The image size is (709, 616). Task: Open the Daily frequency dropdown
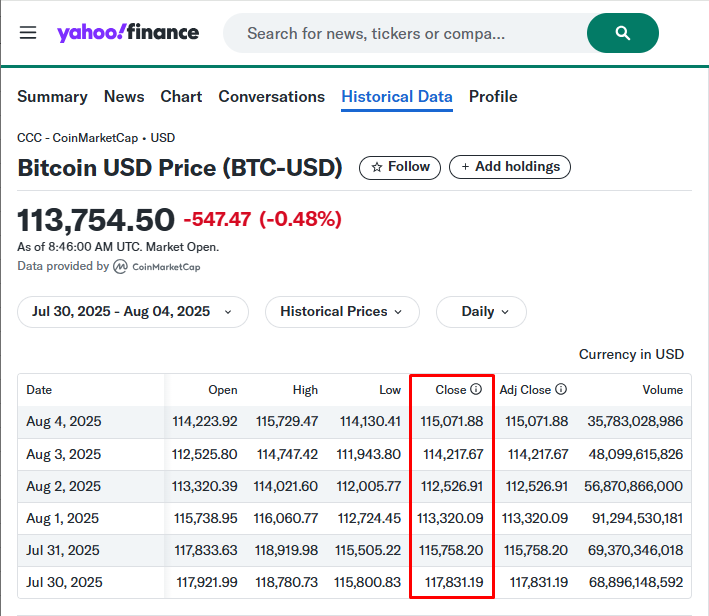(x=481, y=312)
